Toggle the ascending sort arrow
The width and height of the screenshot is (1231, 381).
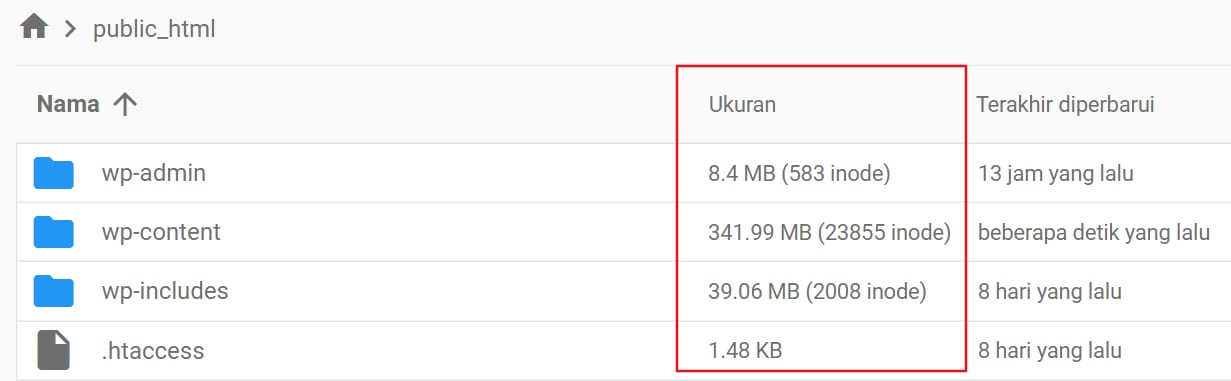coord(125,104)
